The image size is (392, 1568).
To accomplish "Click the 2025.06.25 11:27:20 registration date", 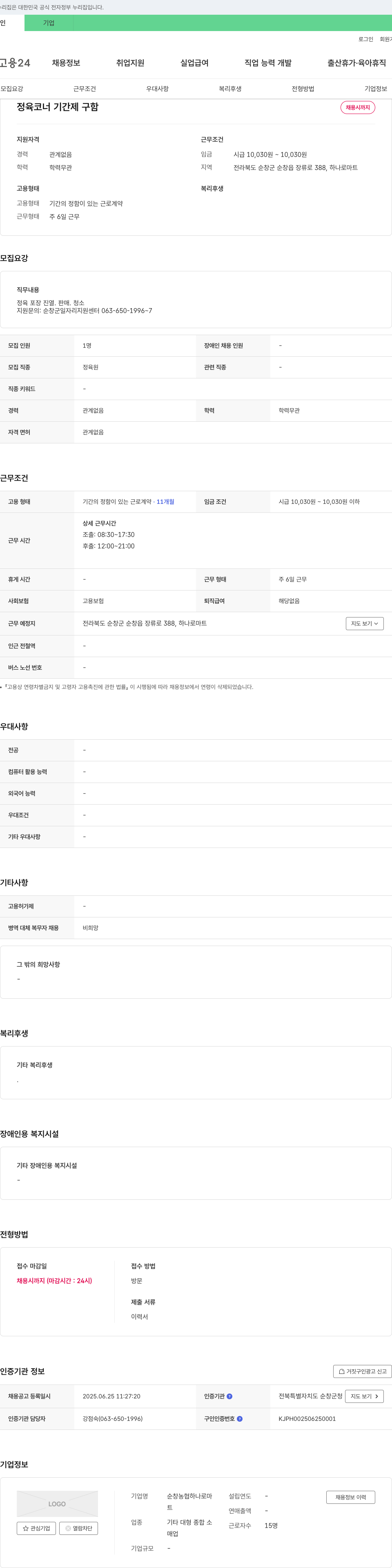I will click(x=111, y=1396).
